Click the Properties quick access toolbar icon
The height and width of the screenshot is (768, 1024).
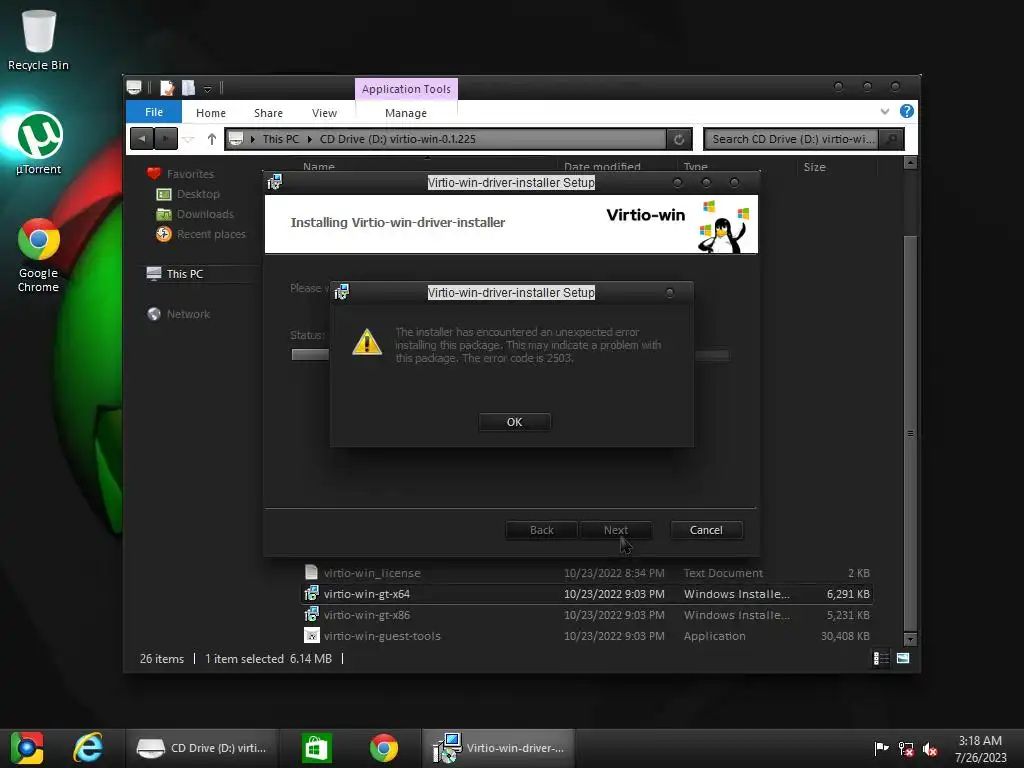(x=167, y=88)
